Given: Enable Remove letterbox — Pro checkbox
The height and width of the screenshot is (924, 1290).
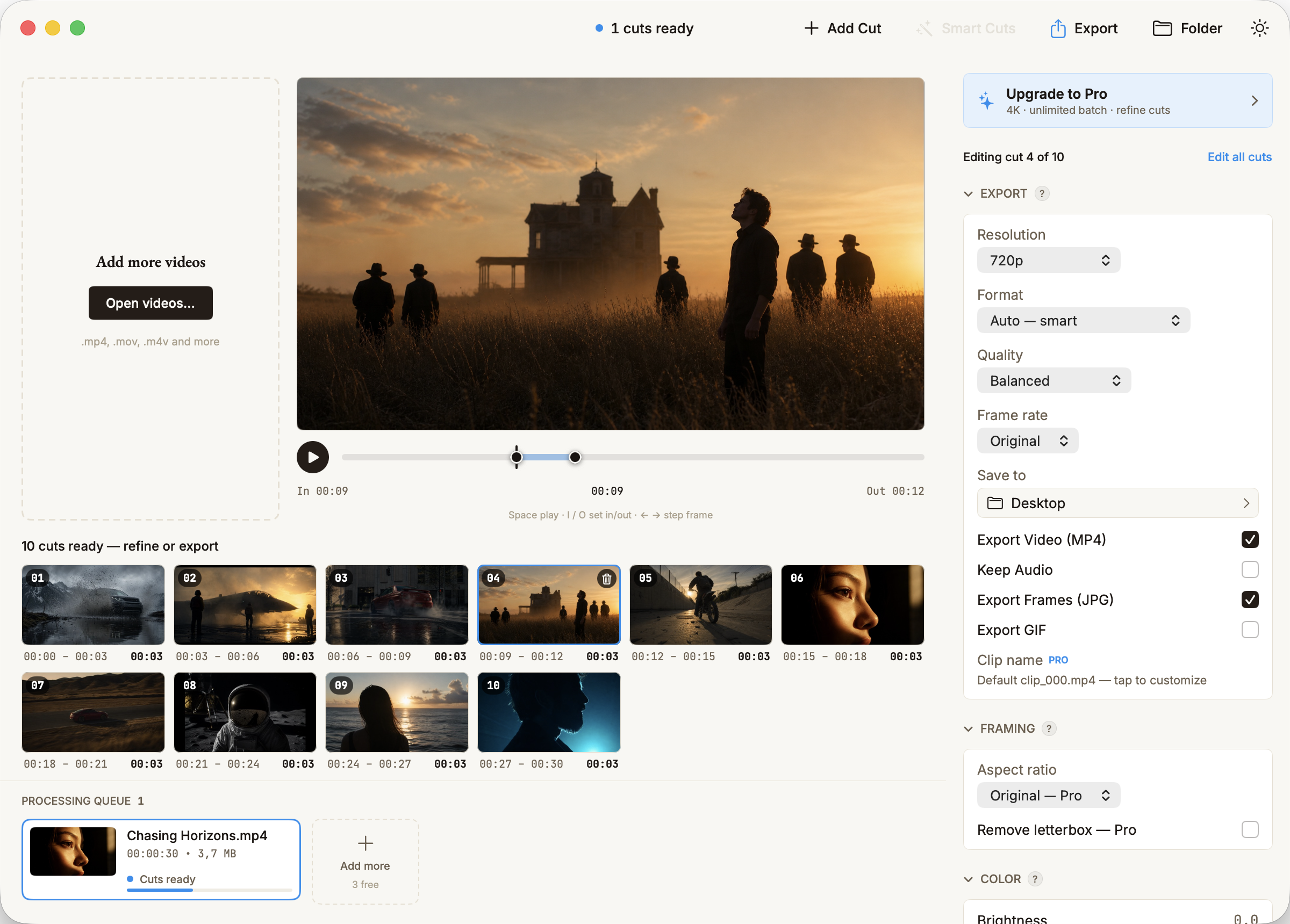Looking at the screenshot, I should pos(1250,829).
